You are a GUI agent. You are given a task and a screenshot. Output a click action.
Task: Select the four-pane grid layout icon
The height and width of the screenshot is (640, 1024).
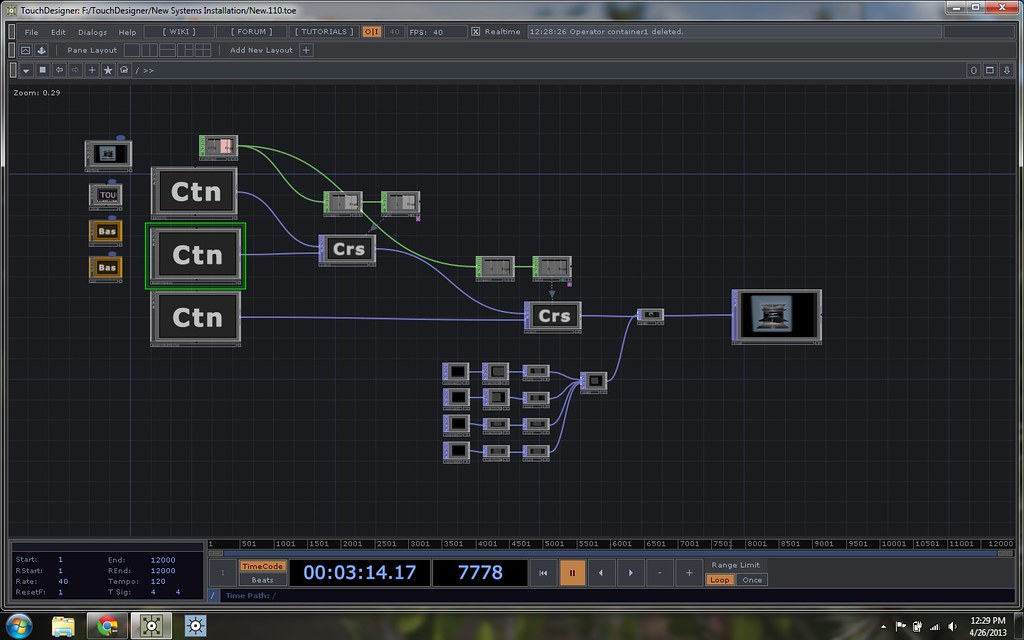click(x=204, y=50)
